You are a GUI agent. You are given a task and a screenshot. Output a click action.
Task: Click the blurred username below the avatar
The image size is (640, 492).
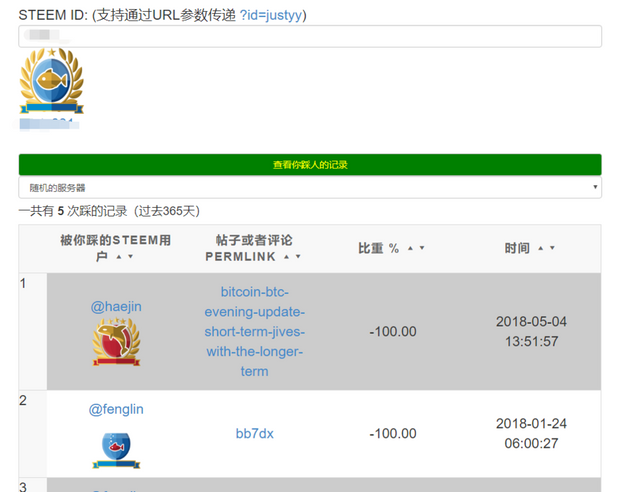pos(49,124)
